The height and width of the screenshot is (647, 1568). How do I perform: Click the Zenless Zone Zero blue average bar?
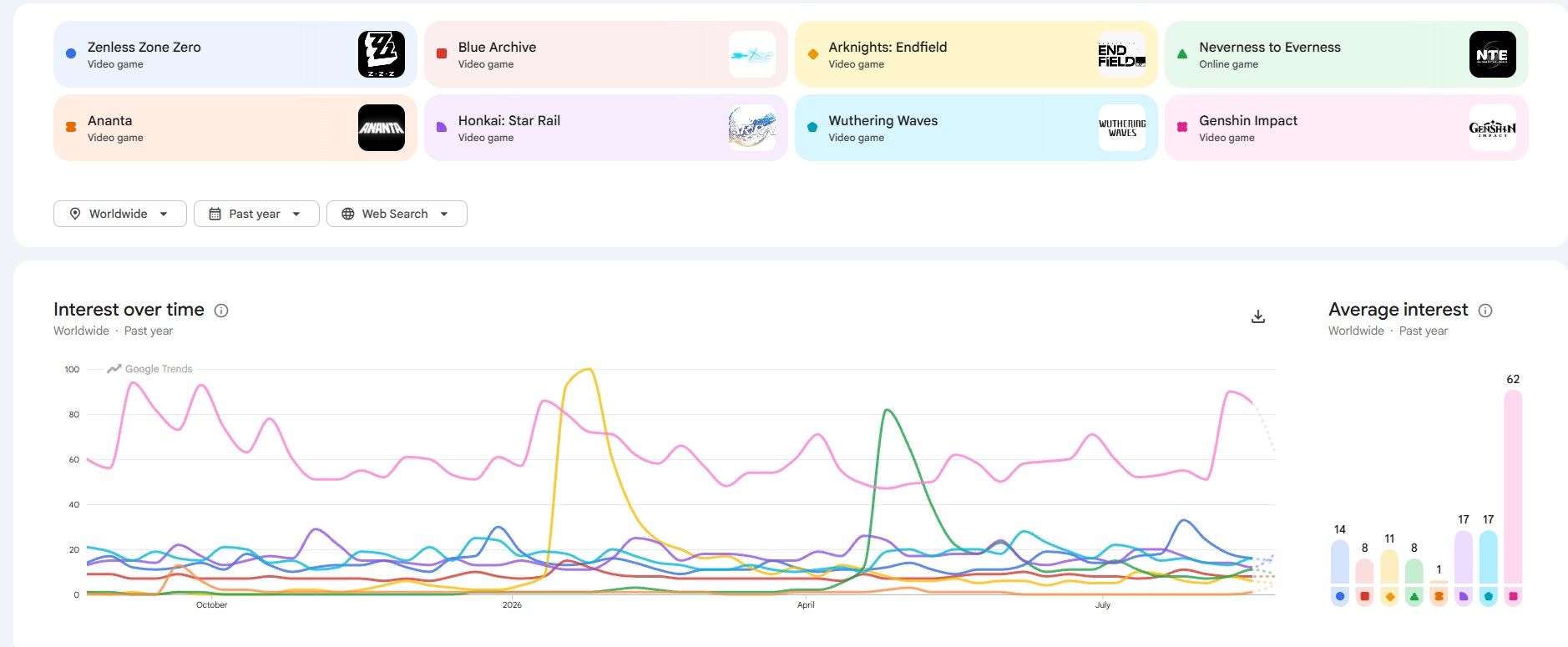(1340, 562)
